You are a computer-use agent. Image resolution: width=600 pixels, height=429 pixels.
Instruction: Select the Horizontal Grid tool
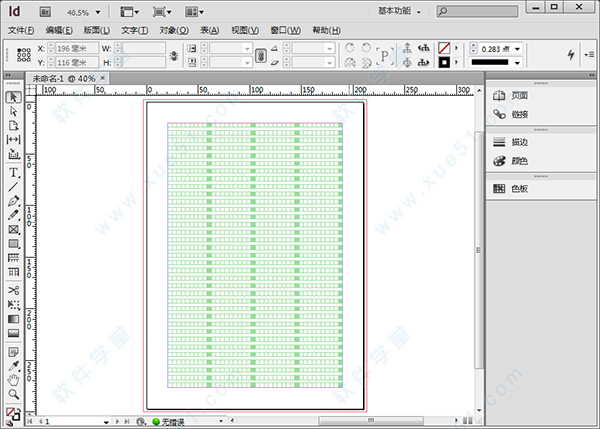(x=13, y=258)
